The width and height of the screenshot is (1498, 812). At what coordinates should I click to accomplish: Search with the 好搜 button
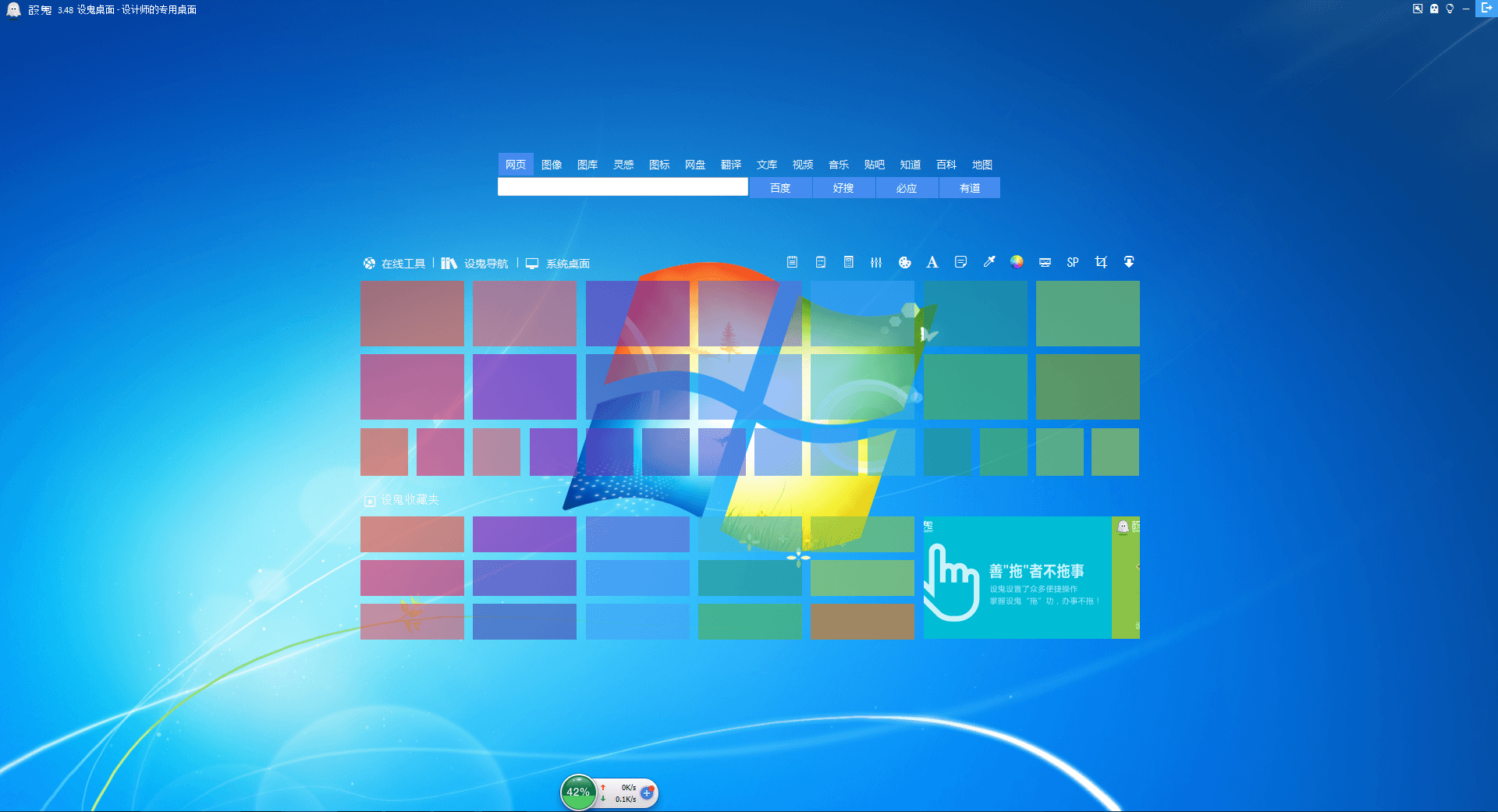coord(843,188)
